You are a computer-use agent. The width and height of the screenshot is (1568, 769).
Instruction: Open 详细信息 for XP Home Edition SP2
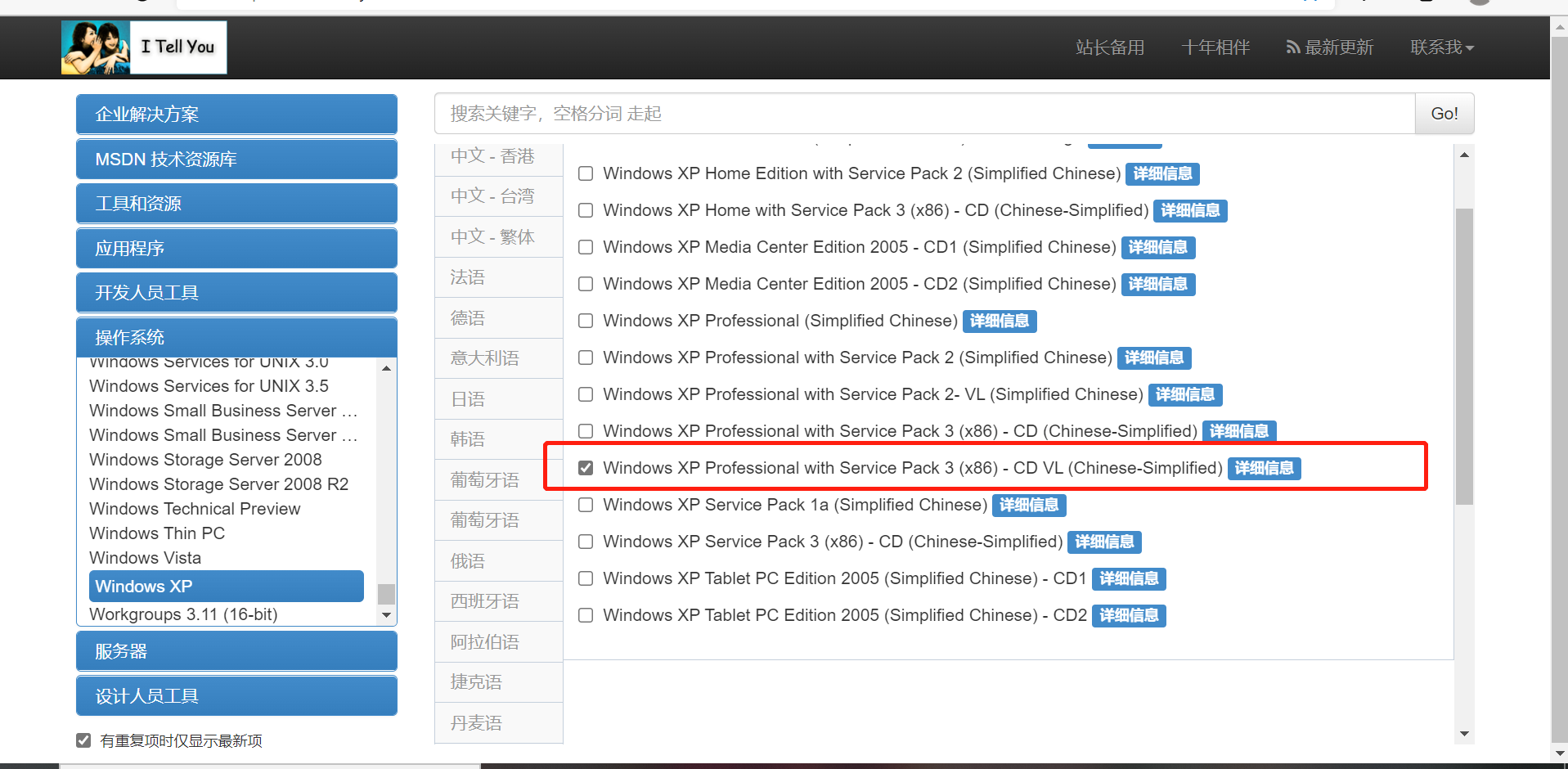pyautogui.click(x=1162, y=173)
